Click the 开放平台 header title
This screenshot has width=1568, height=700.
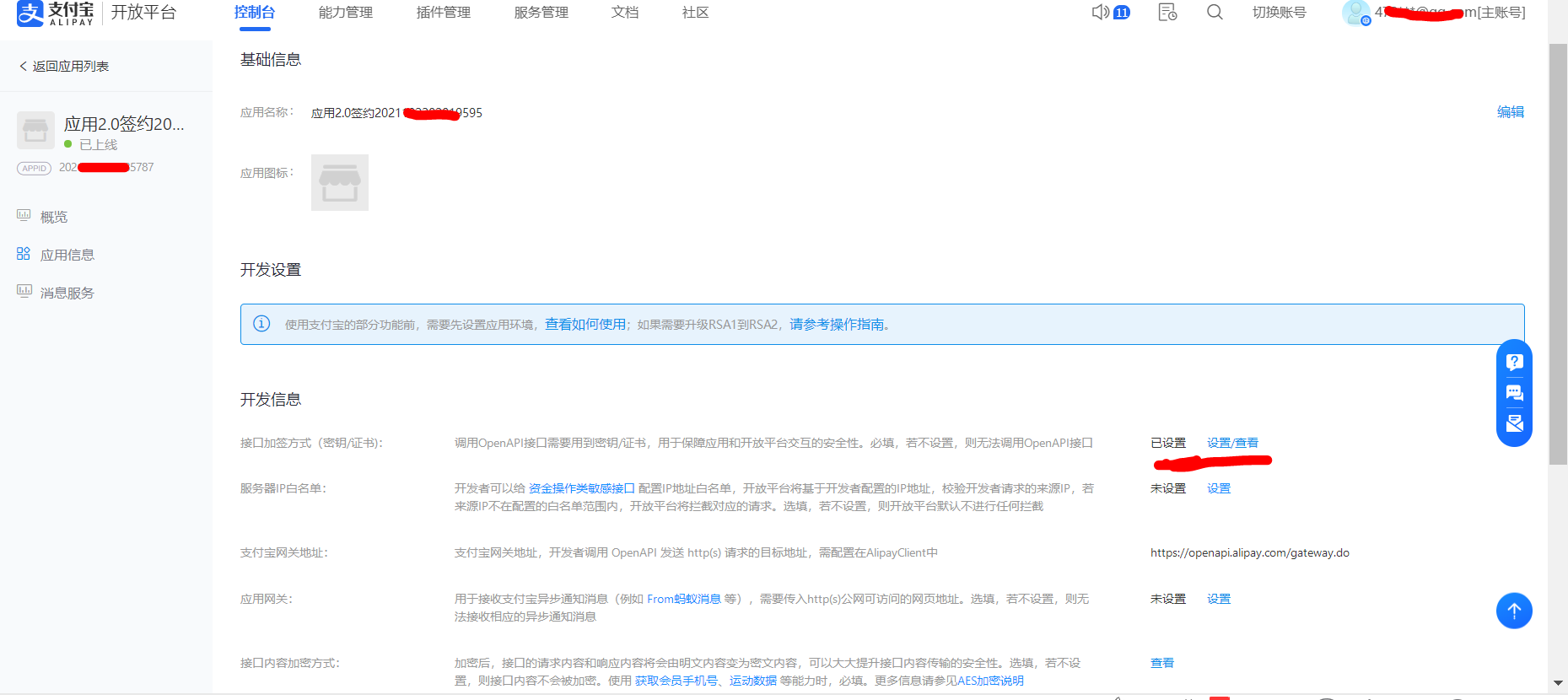(x=144, y=13)
